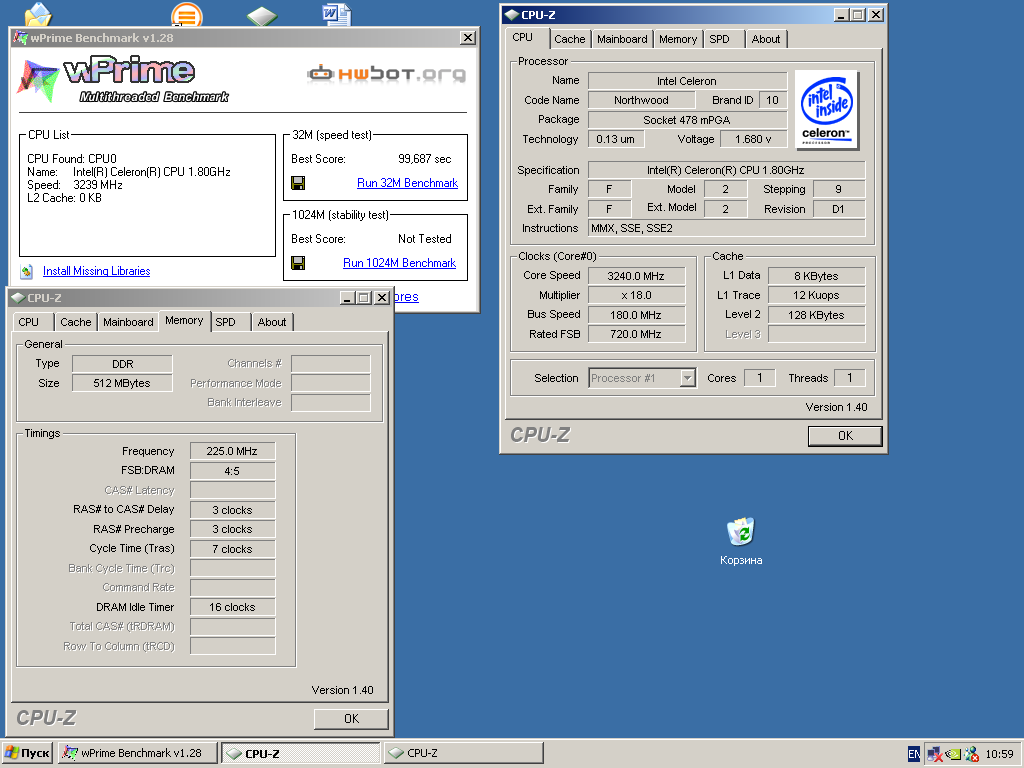This screenshot has width=1024, height=768.
Task: Close the wPrime Benchmark window
Action: click(468, 38)
